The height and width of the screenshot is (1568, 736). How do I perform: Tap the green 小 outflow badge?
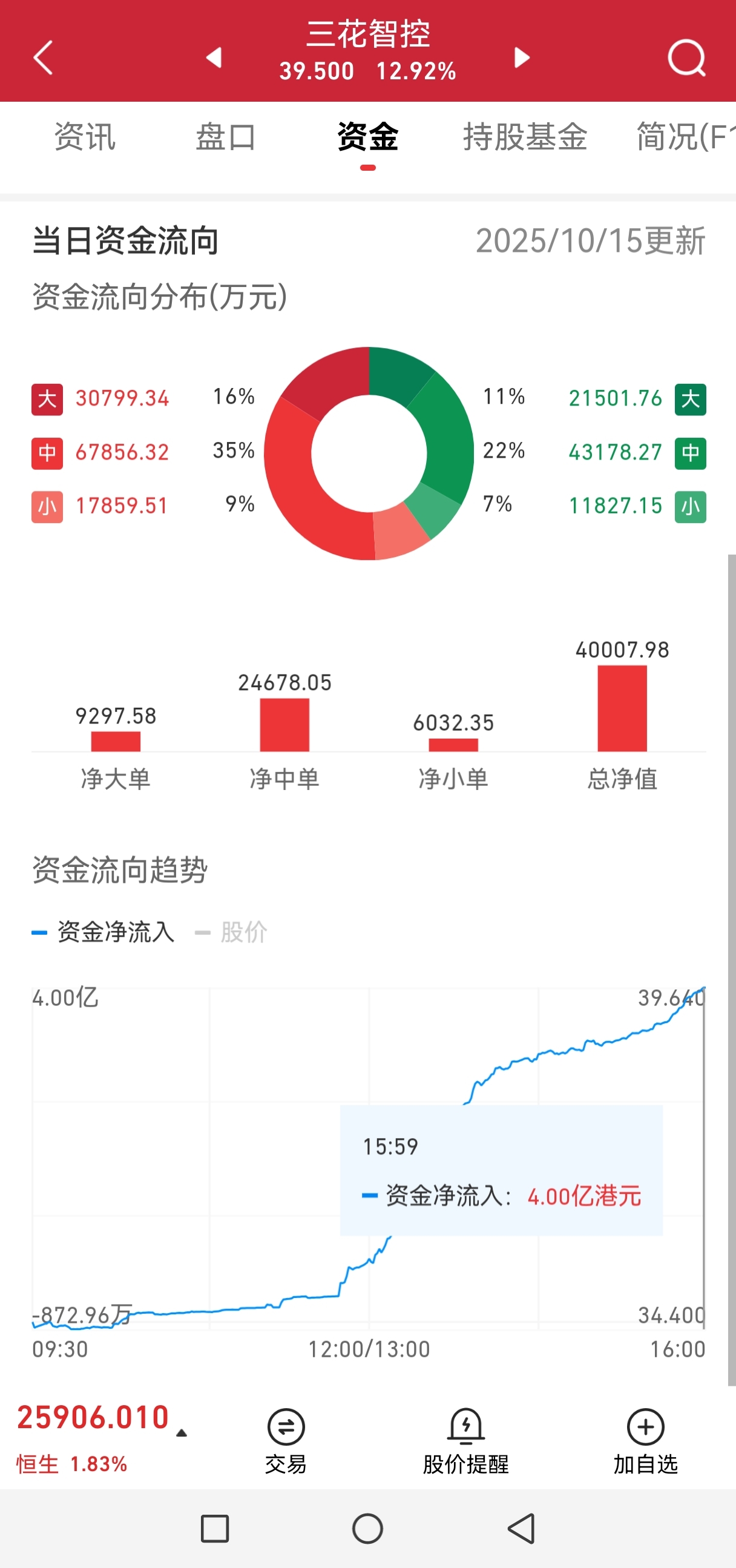click(x=691, y=507)
